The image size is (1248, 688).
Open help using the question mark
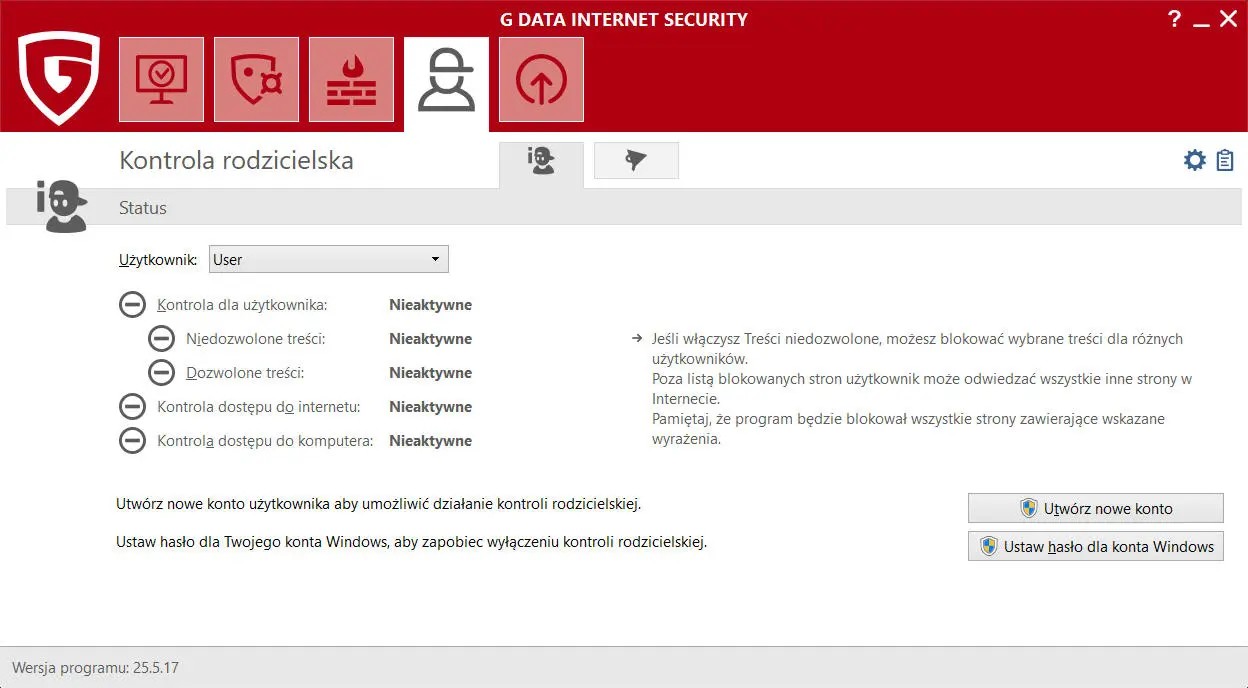tap(1174, 18)
